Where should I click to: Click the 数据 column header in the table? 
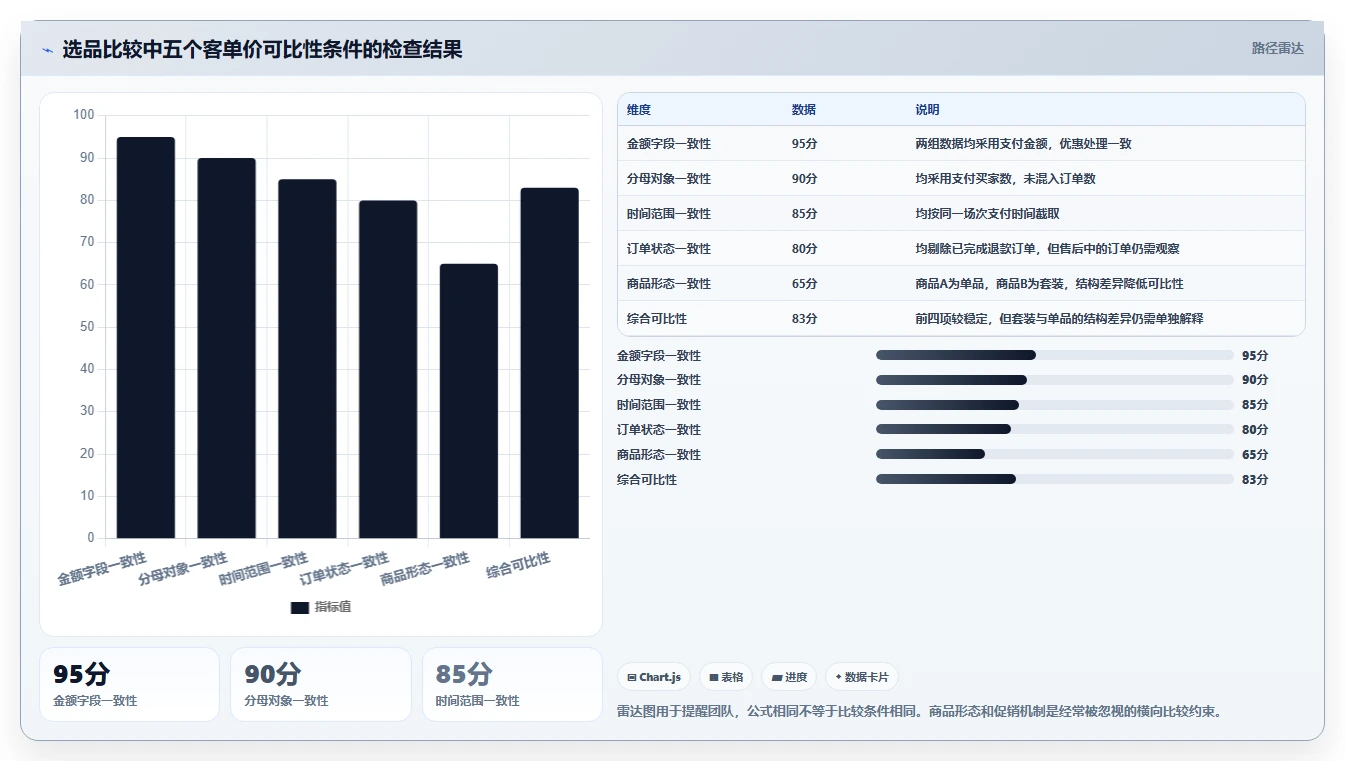(803, 110)
